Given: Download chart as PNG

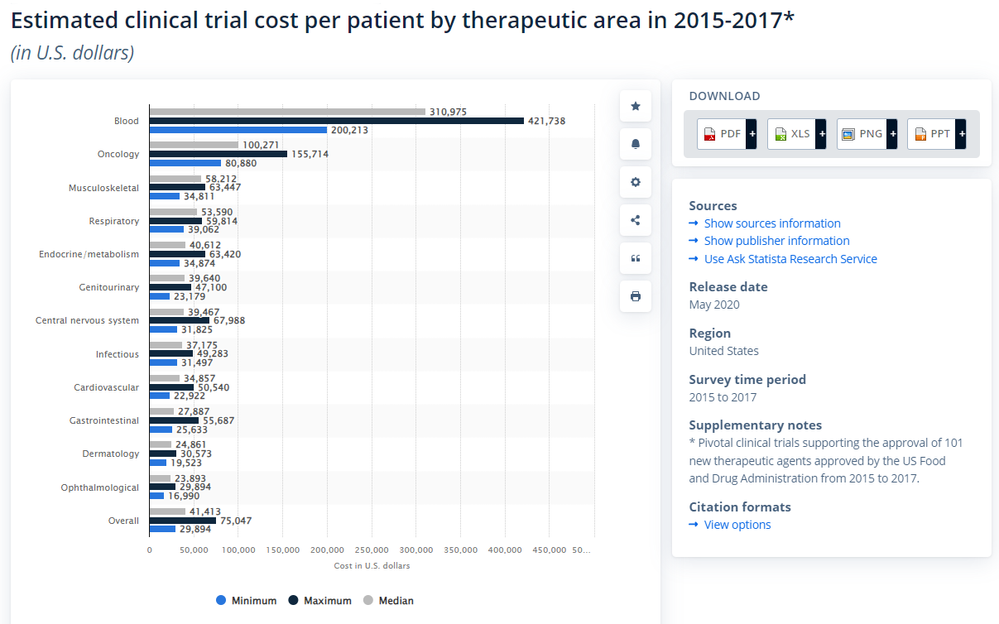Looking at the screenshot, I should point(861,134).
